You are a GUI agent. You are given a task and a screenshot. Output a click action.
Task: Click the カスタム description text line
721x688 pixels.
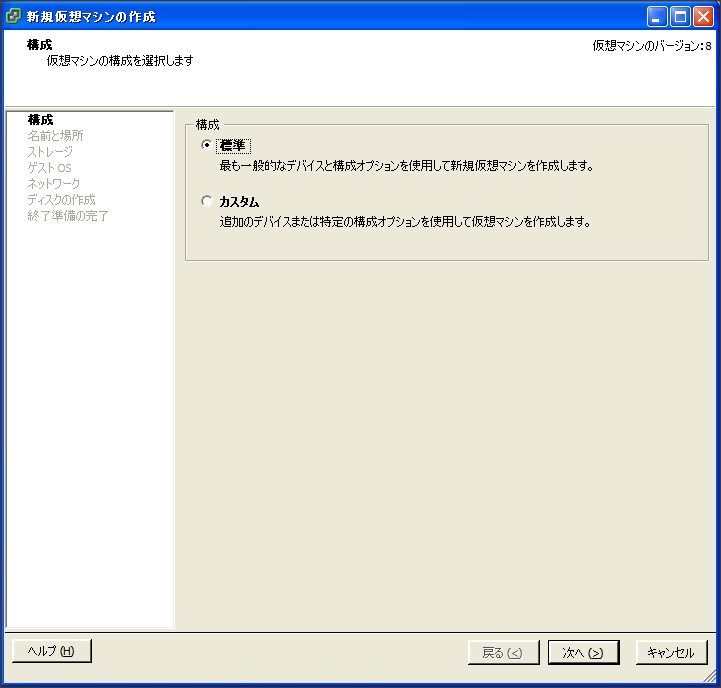point(405,222)
